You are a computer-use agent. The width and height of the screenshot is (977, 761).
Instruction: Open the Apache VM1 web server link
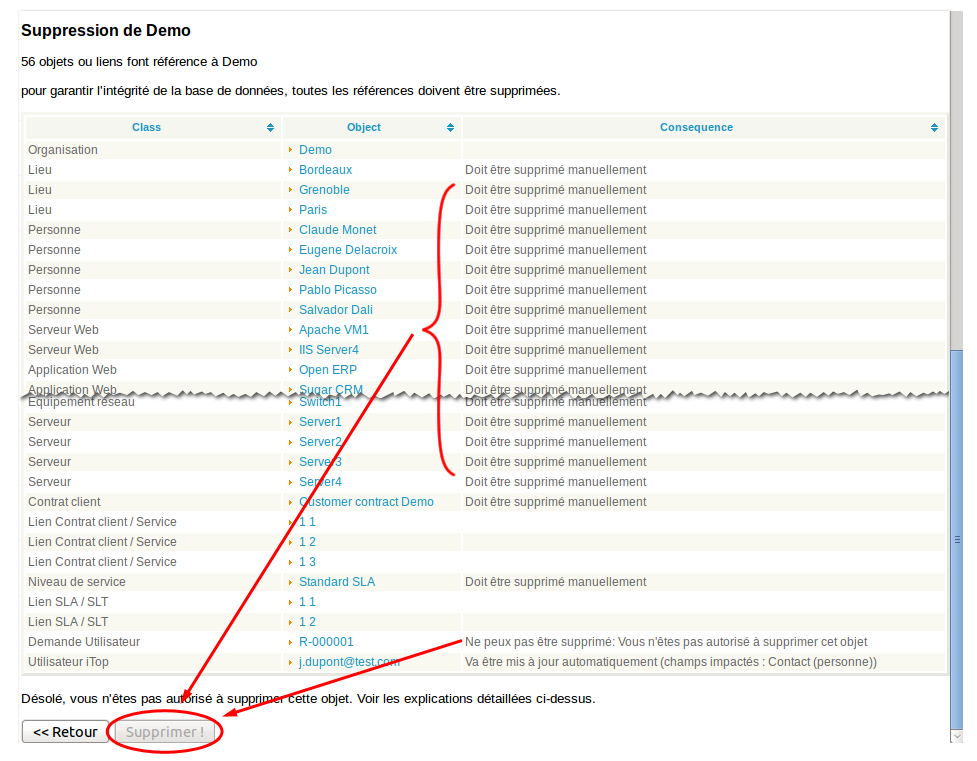(333, 330)
